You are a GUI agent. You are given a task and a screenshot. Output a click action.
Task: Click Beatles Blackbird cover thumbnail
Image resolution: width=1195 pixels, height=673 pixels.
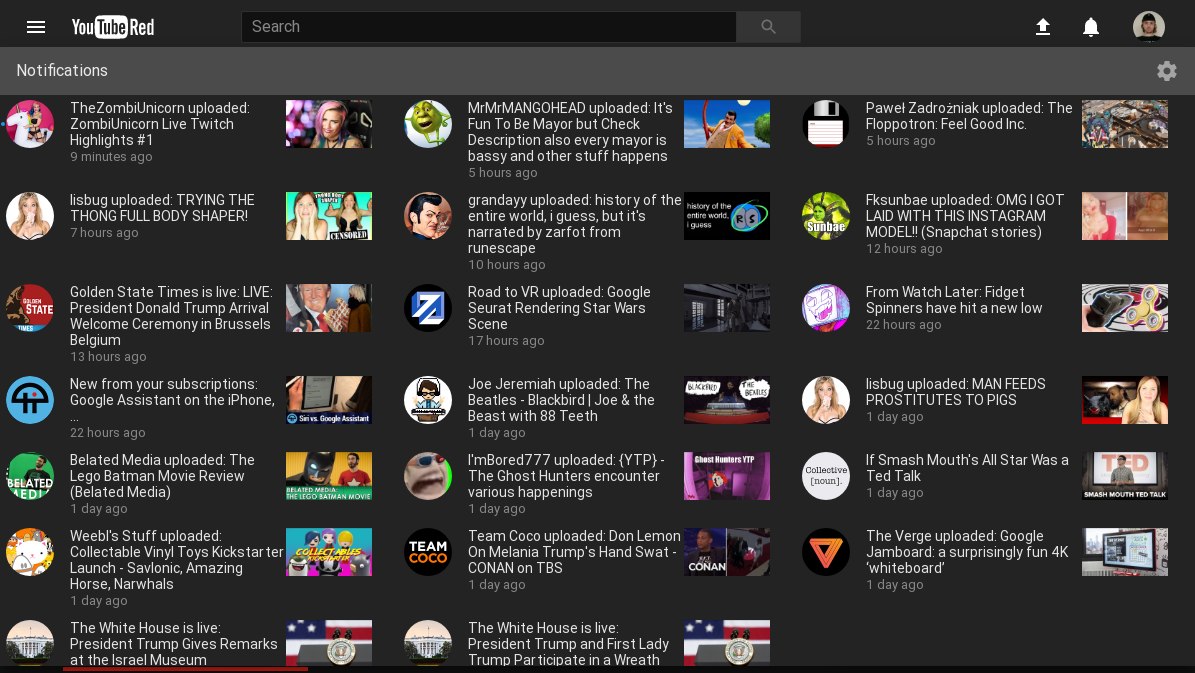pos(726,399)
